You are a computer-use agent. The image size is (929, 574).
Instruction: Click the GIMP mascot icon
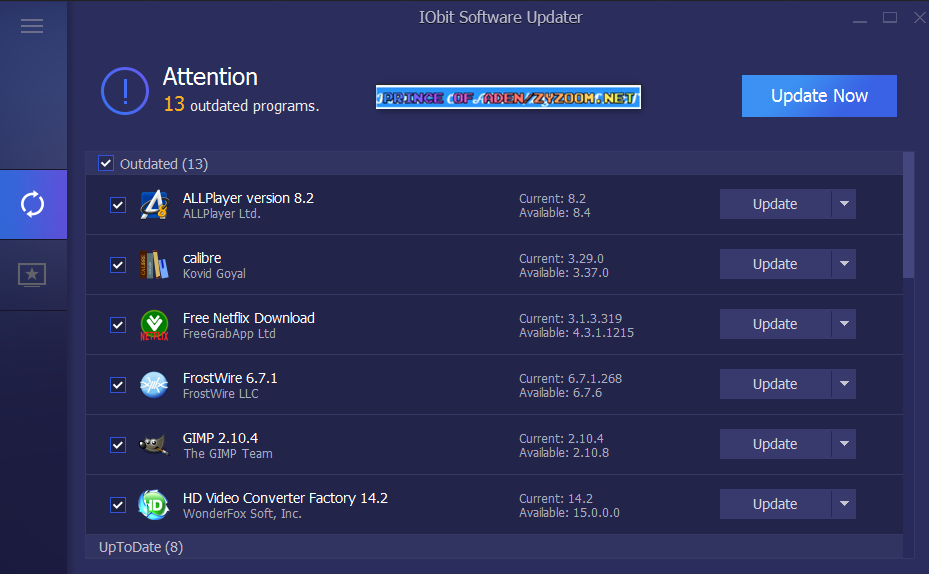pos(154,444)
